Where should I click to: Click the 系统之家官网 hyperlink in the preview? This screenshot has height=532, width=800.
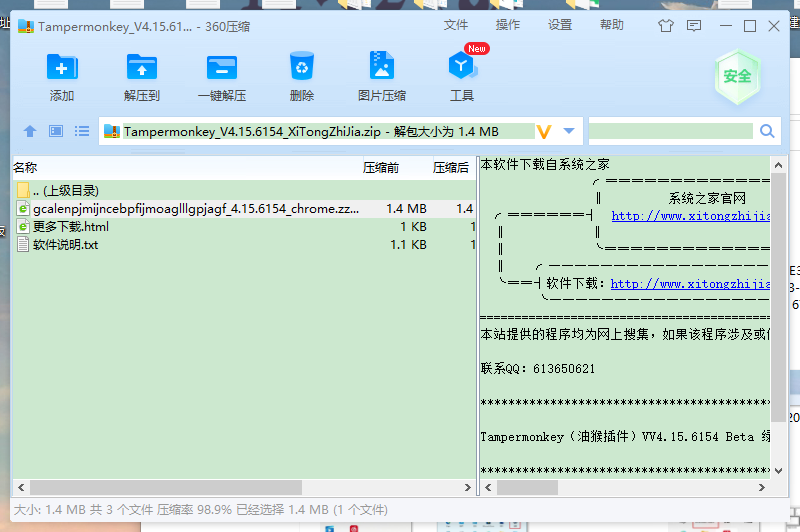click(691, 216)
